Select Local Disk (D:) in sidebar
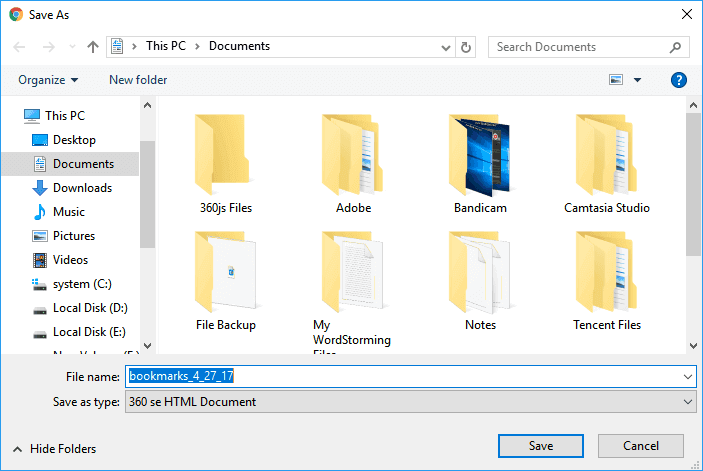The height and width of the screenshot is (471, 703). (89, 308)
